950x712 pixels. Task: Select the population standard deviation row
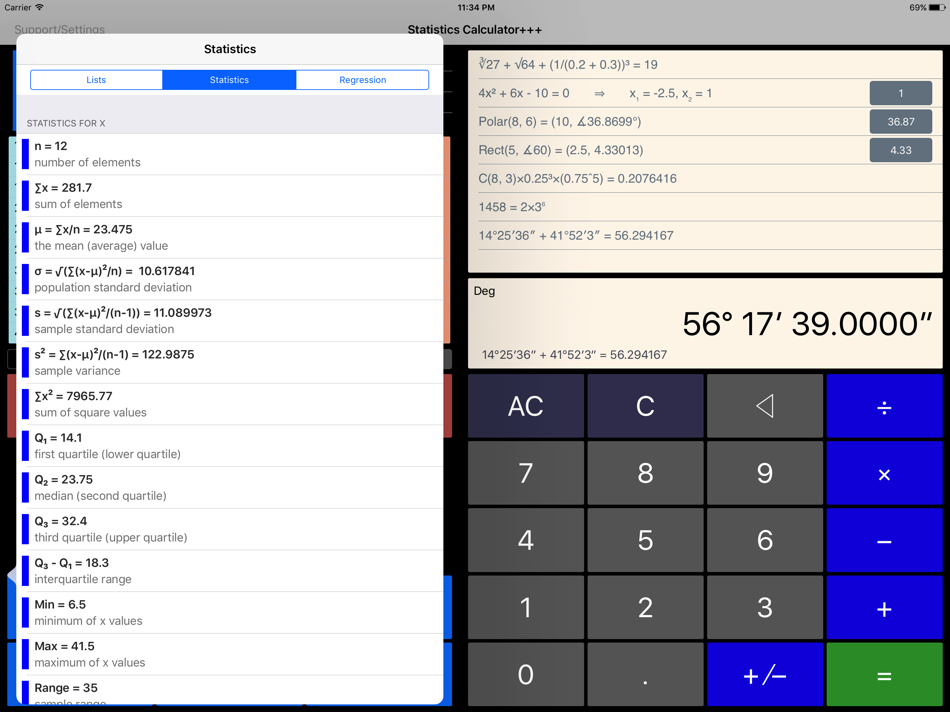tap(230, 279)
